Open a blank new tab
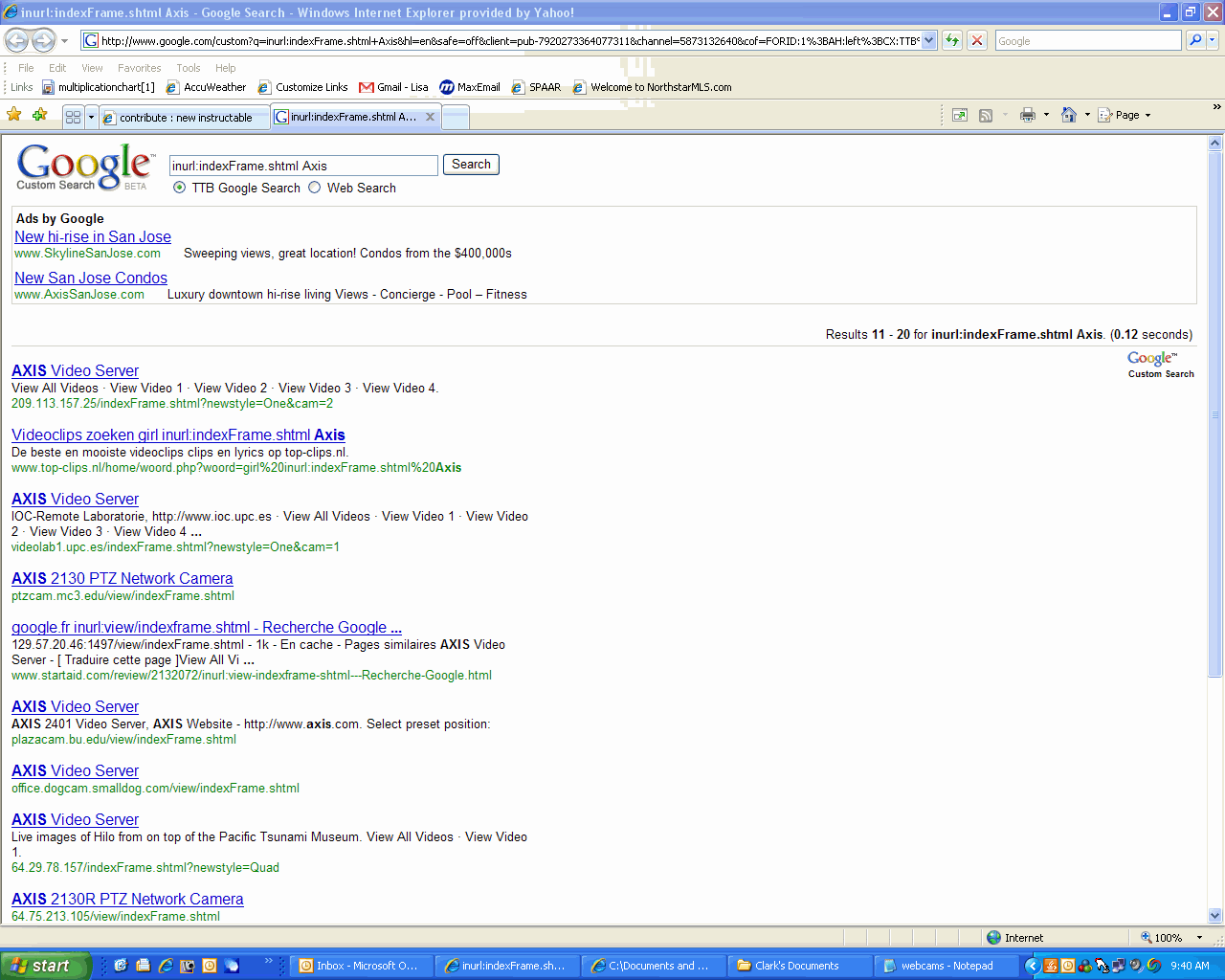This screenshot has width=1225, height=980. click(456, 117)
